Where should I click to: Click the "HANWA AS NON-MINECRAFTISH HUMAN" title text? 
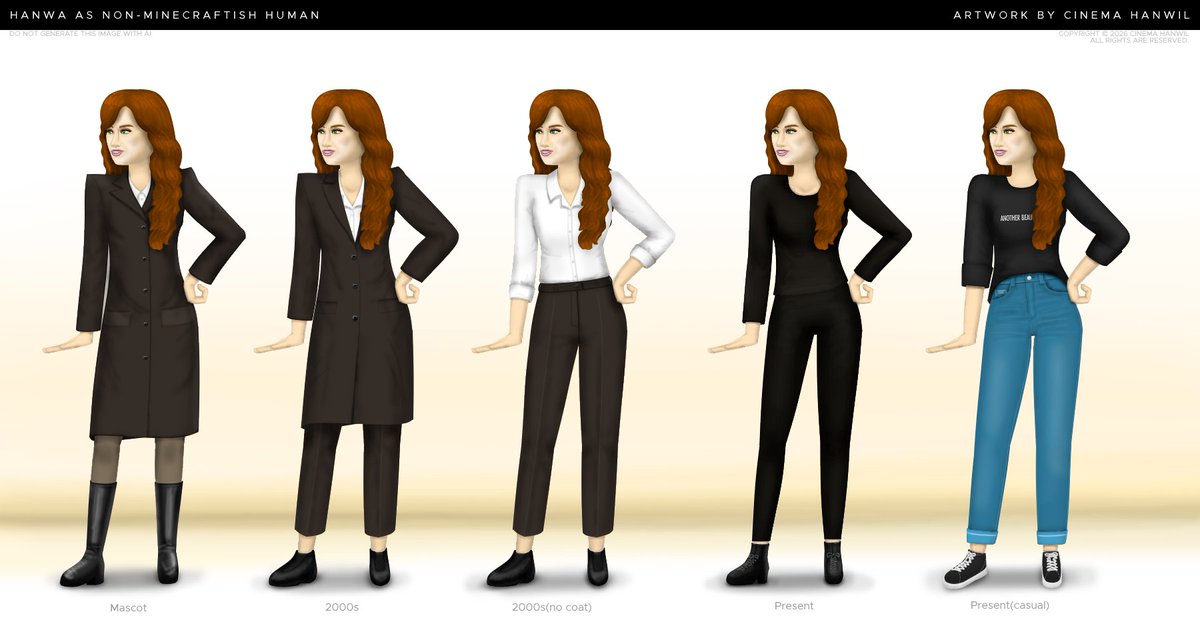[165, 15]
